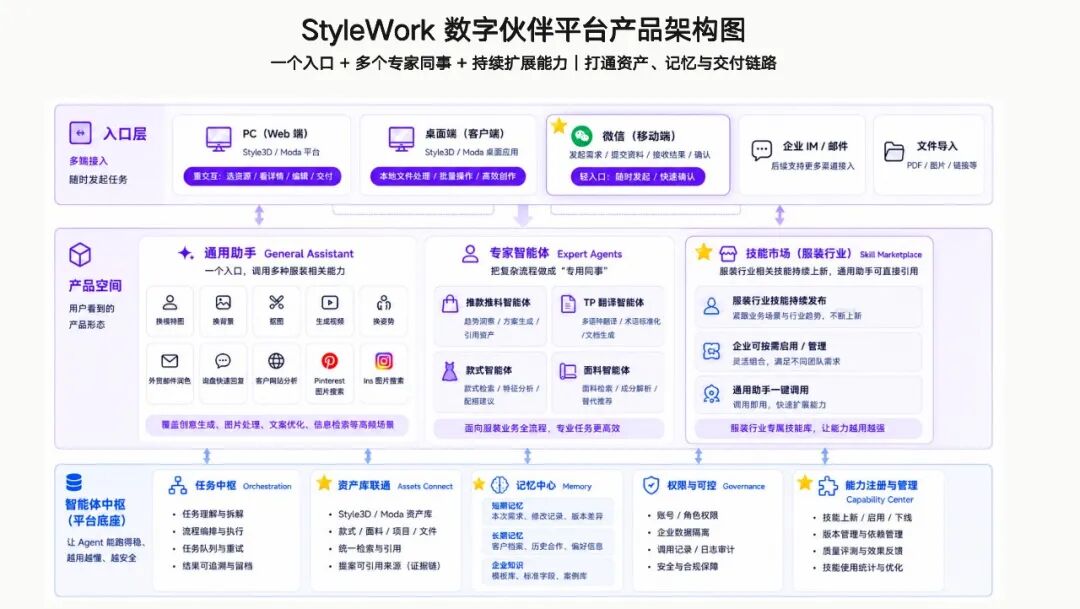Click the database stack icon above 智能体中枢
Screen dimensions: 1080x609
(x=74, y=482)
